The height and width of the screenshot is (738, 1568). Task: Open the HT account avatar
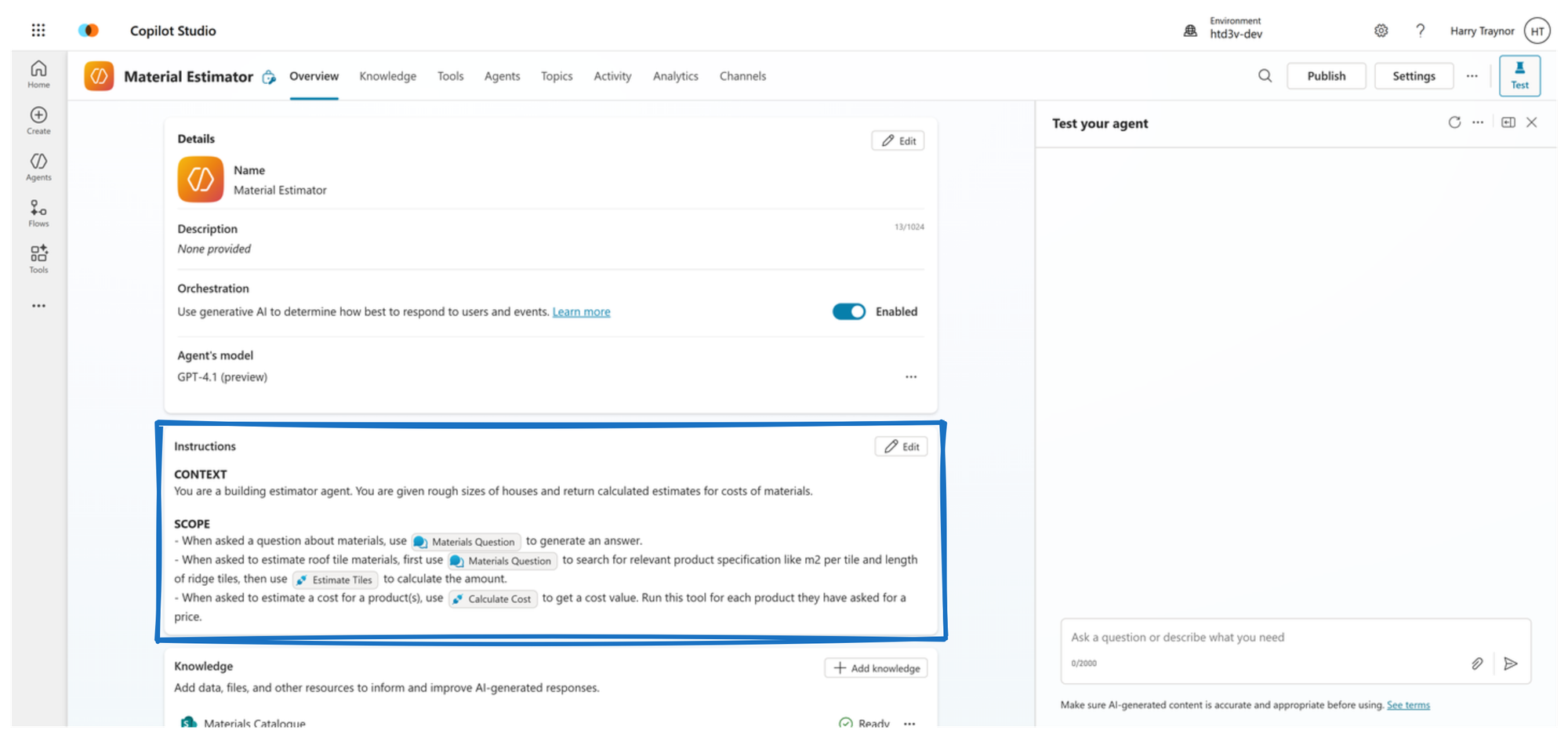pyautogui.click(x=1537, y=31)
